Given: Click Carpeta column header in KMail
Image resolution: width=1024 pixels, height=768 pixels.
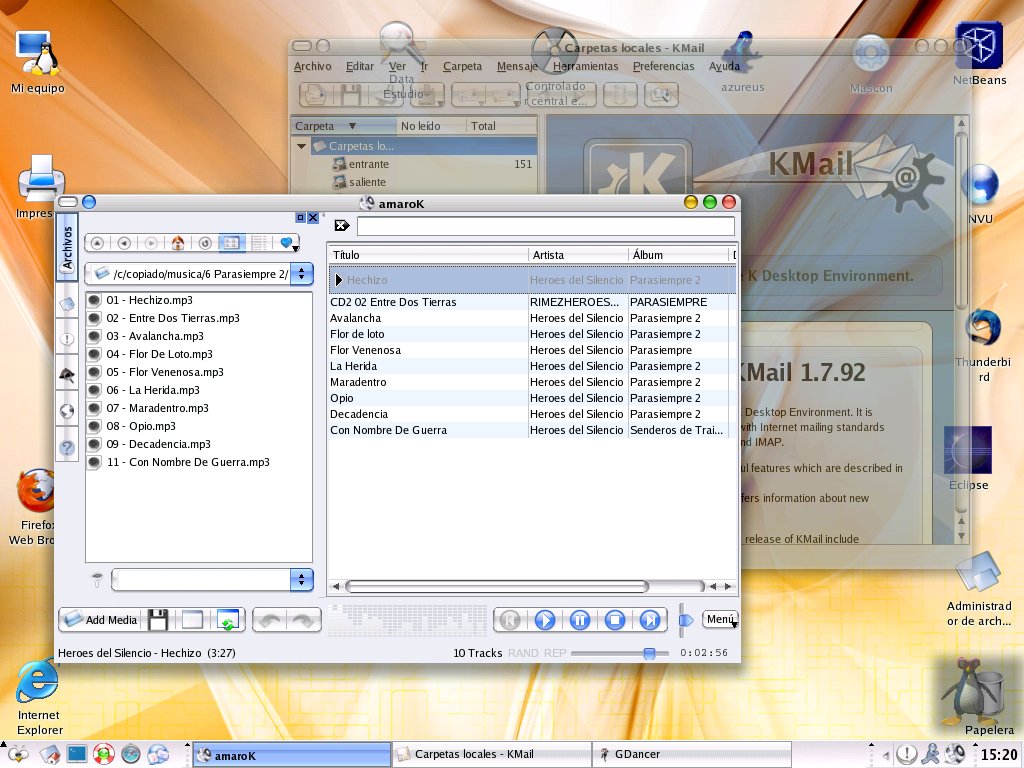Looking at the screenshot, I should tap(344, 125).
